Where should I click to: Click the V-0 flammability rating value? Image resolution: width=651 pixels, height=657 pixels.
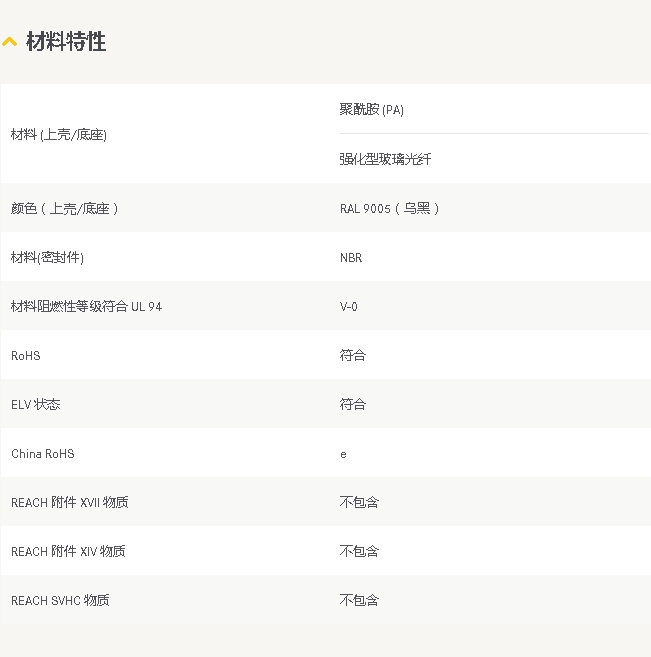348,307
